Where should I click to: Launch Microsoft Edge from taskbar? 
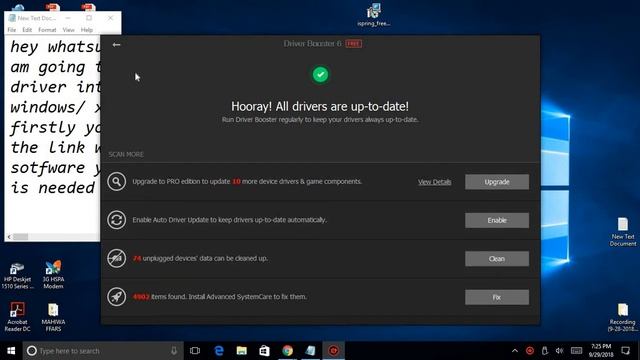(x=219, y=351)
